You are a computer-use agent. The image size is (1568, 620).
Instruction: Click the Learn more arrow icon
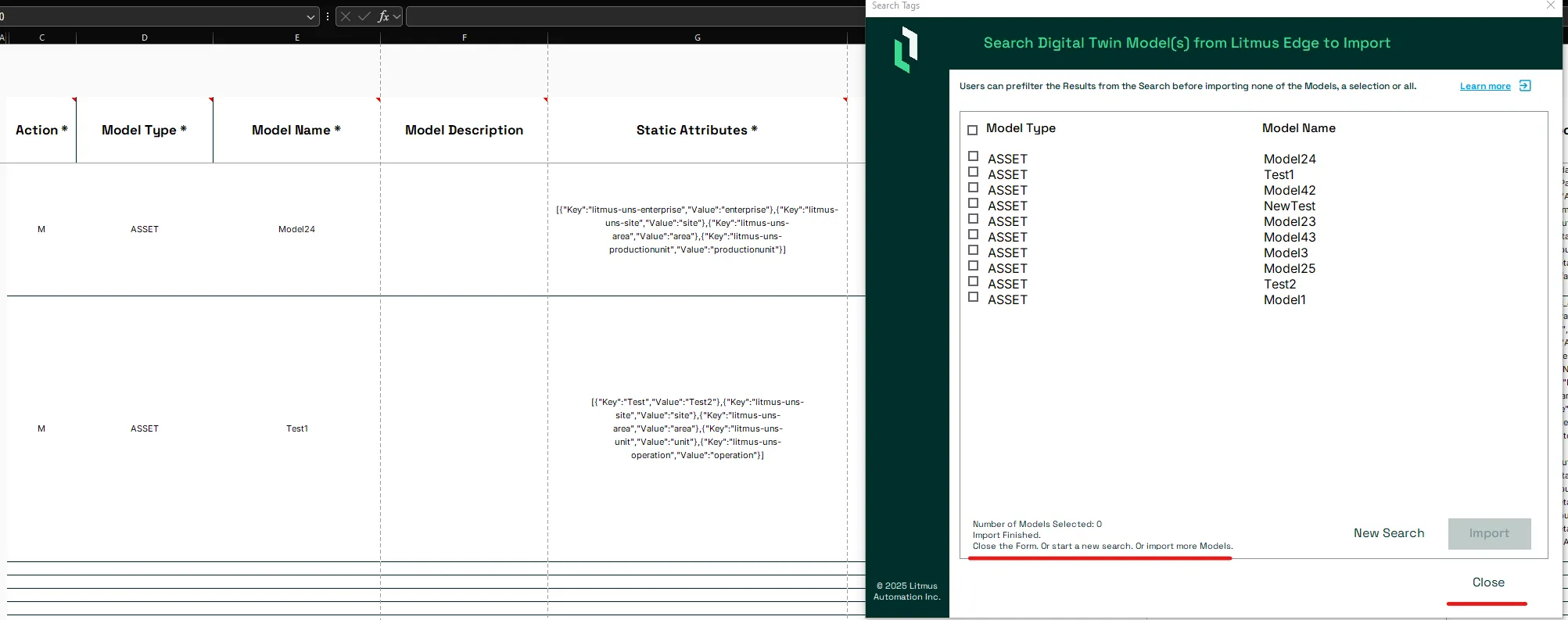pyautogui.click(x=1525, y=86)
